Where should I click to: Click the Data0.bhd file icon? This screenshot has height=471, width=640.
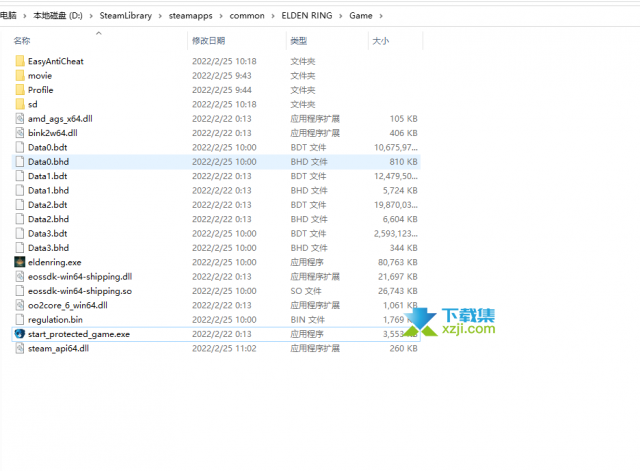pos(20,162)
